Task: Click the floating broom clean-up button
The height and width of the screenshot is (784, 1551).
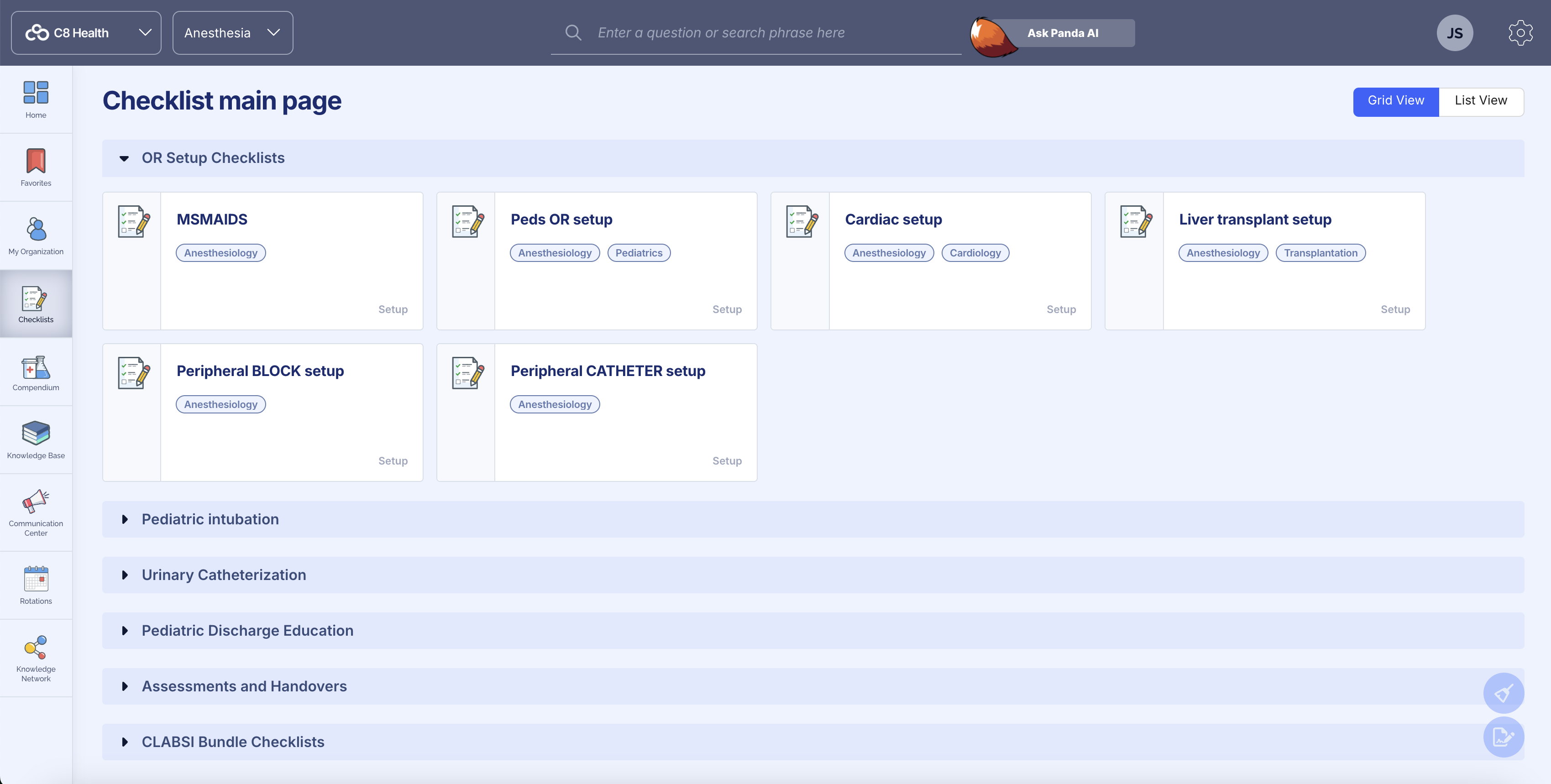Action: click(x=1504, y=693)
